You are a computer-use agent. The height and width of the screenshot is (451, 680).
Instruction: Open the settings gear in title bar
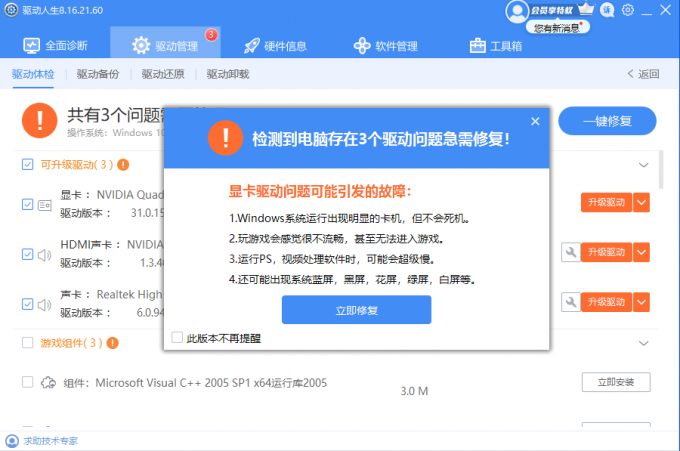pos(628,10)
